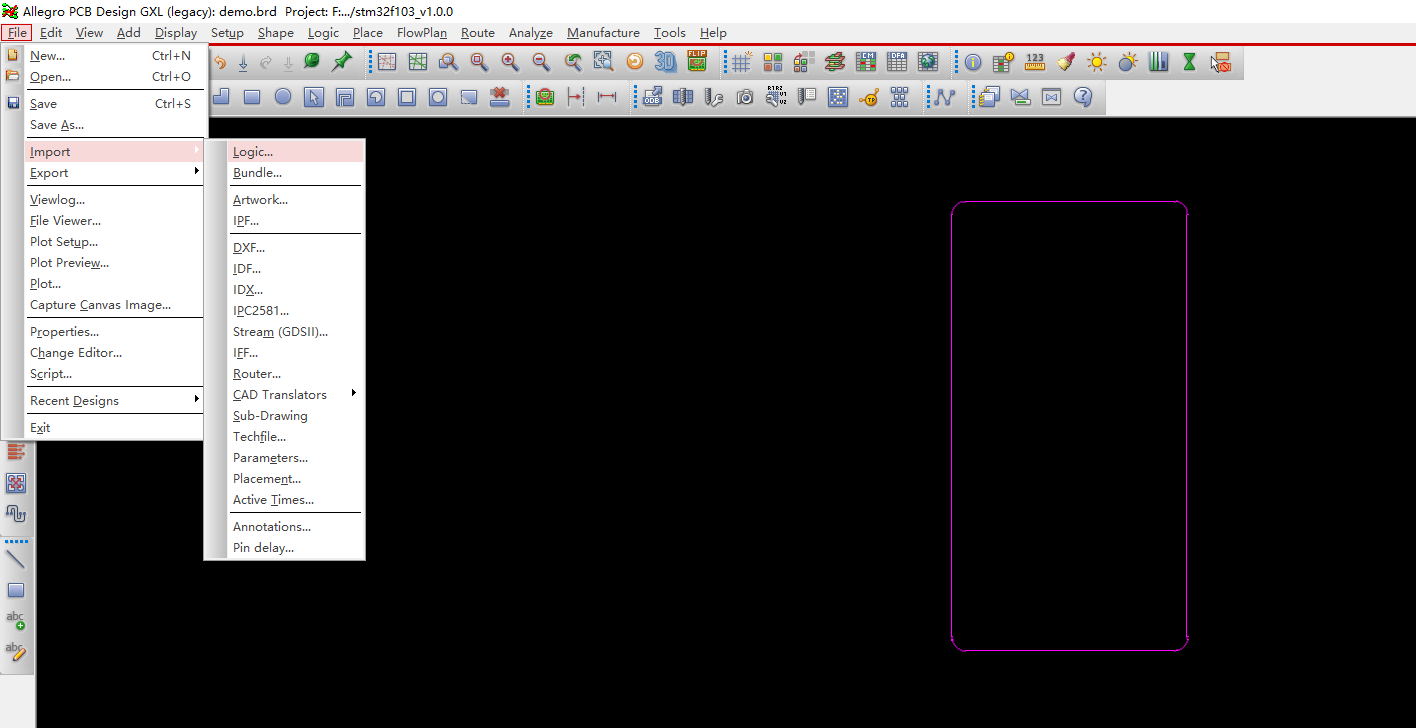1416x728 pixels.
Task: Choose Change Editor... in File menu
Action: point(114,353)
